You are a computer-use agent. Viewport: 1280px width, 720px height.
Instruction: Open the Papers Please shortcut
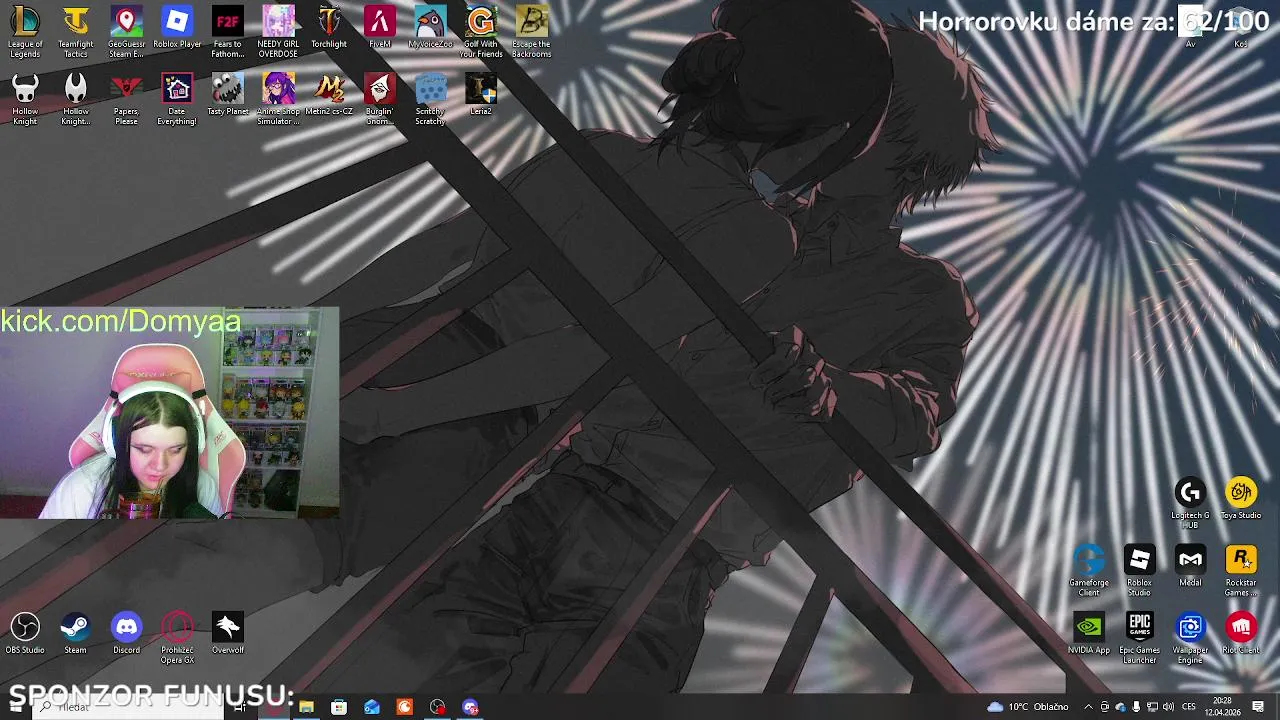coord(126,99)
